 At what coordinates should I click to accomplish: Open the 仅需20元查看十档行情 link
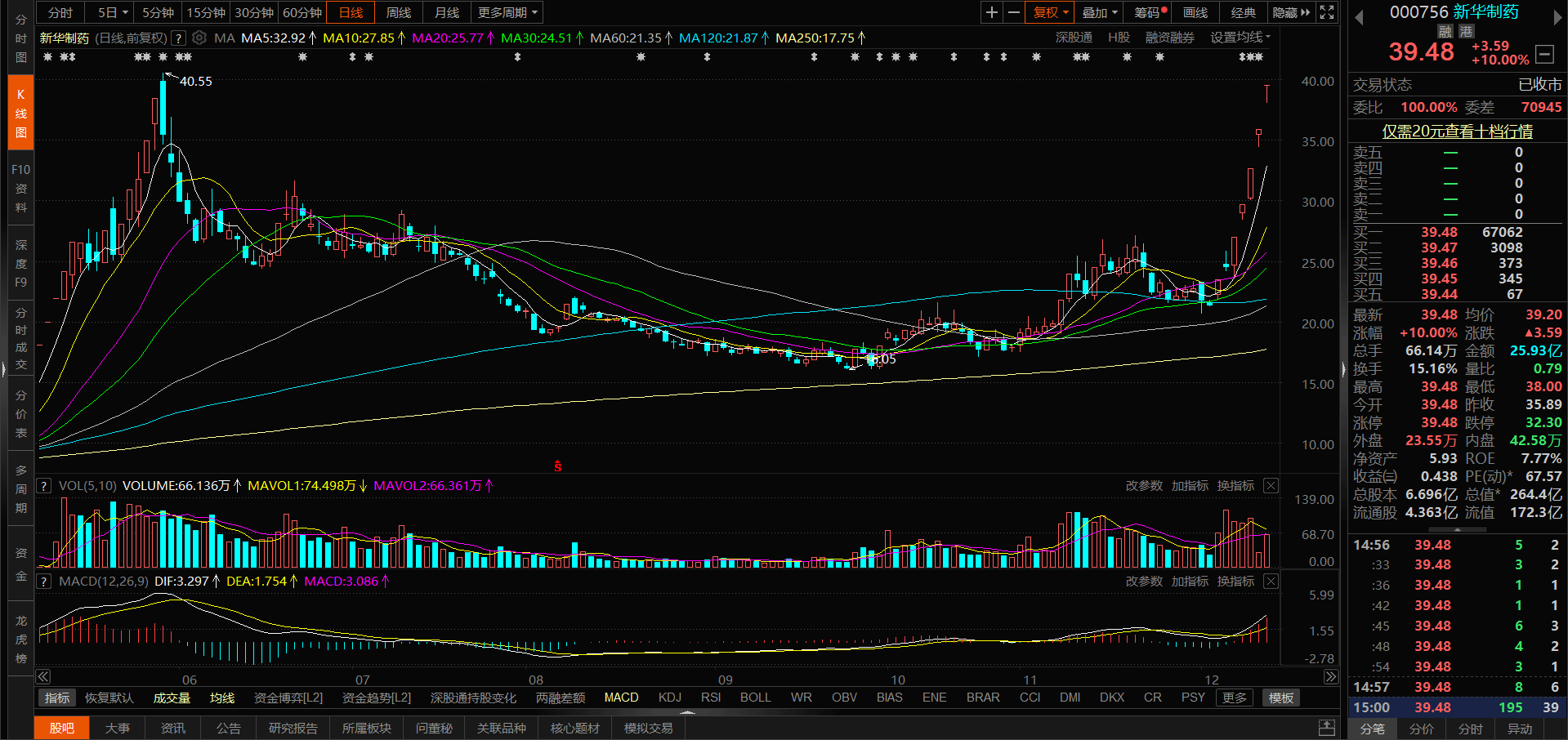click(x=1457, y=131)
